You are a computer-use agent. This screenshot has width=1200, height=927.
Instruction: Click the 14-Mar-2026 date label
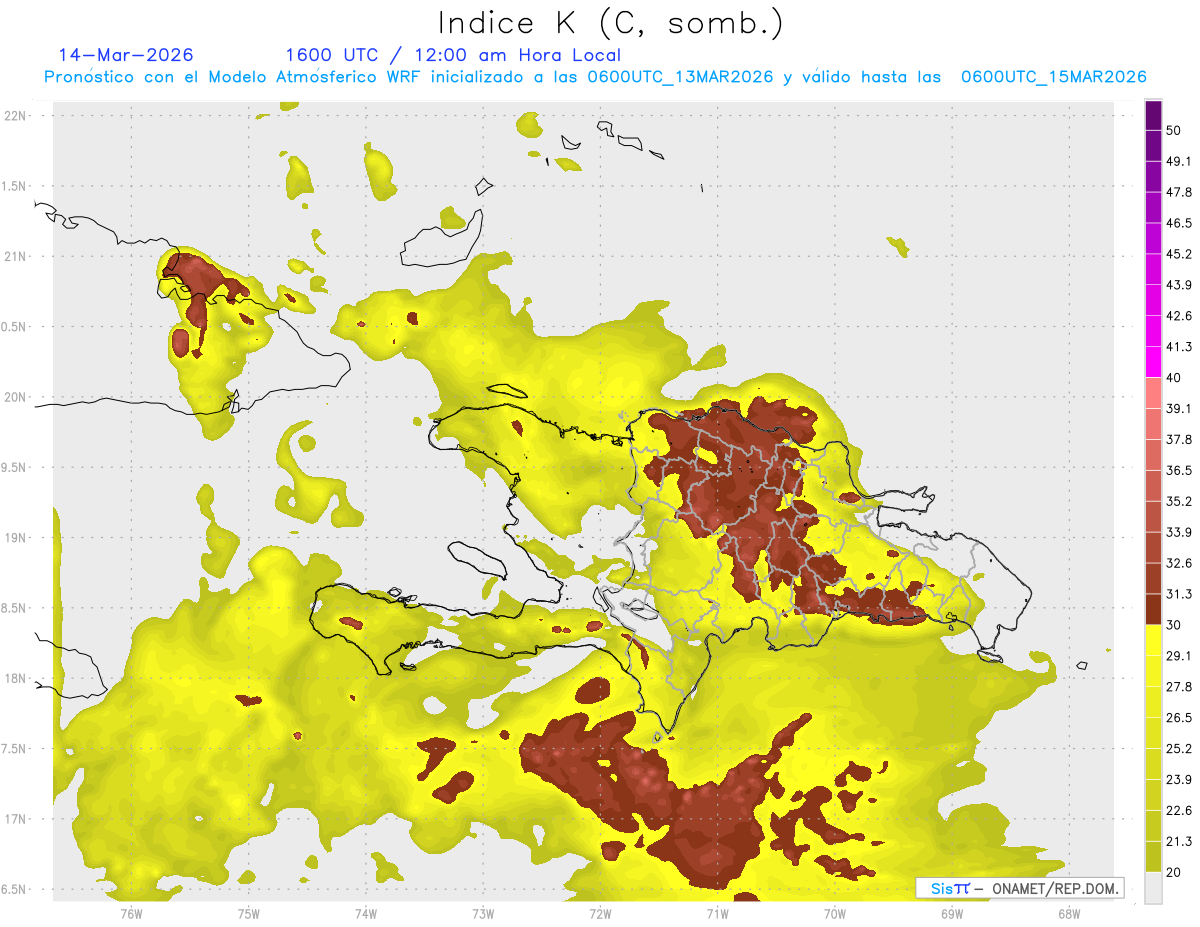coord(126,55)
